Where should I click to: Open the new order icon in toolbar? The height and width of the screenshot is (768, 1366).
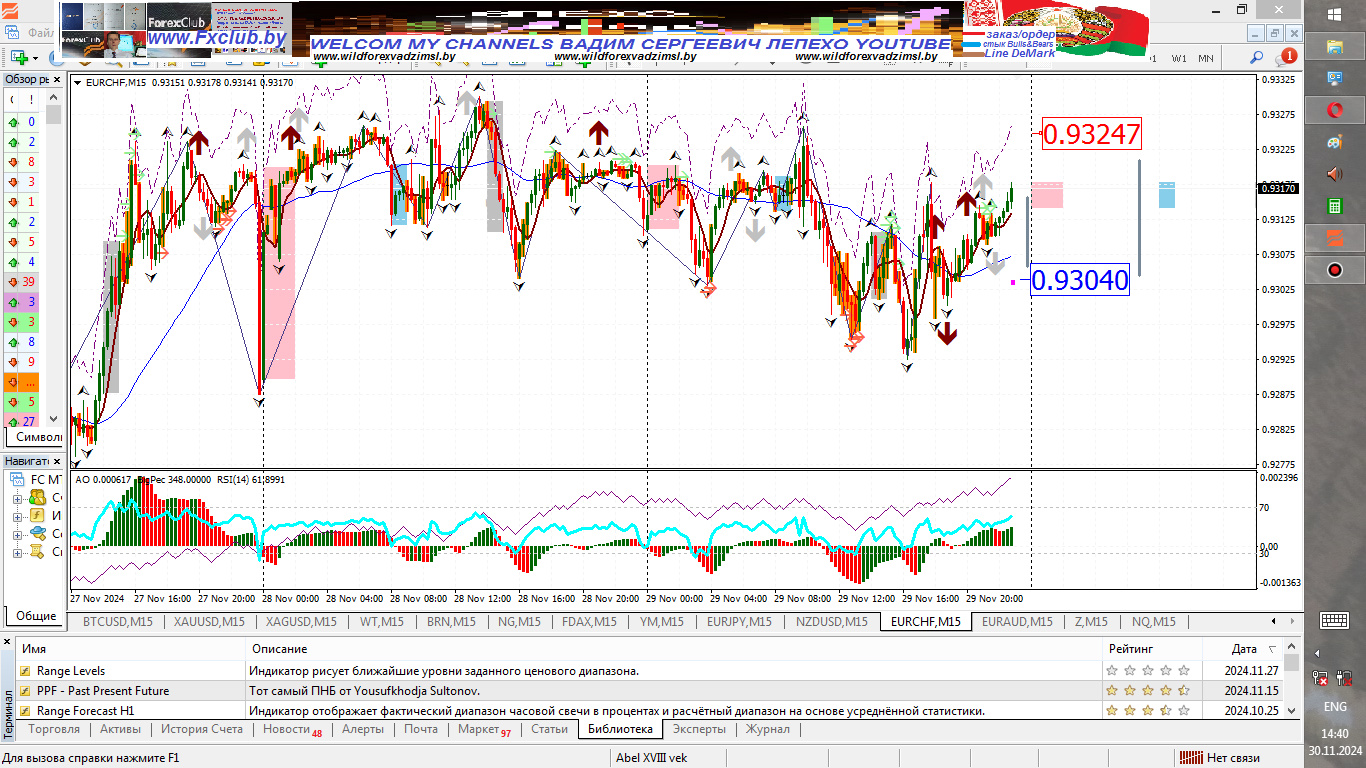tap(18, 58)
